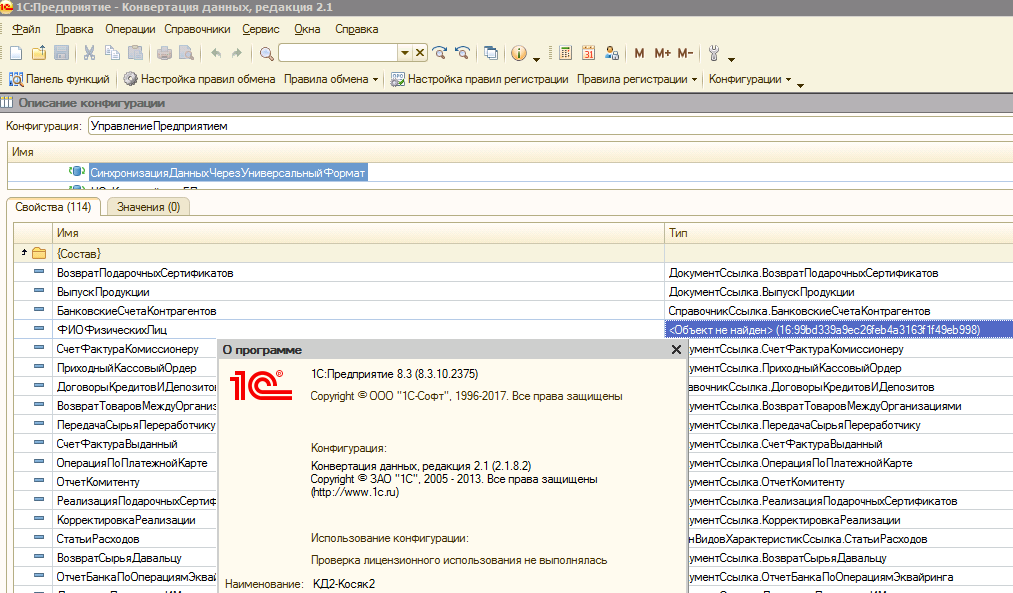Open the calendar icon in toolbar
This screenshot has height=593, width=1013.
click(589, 53)
